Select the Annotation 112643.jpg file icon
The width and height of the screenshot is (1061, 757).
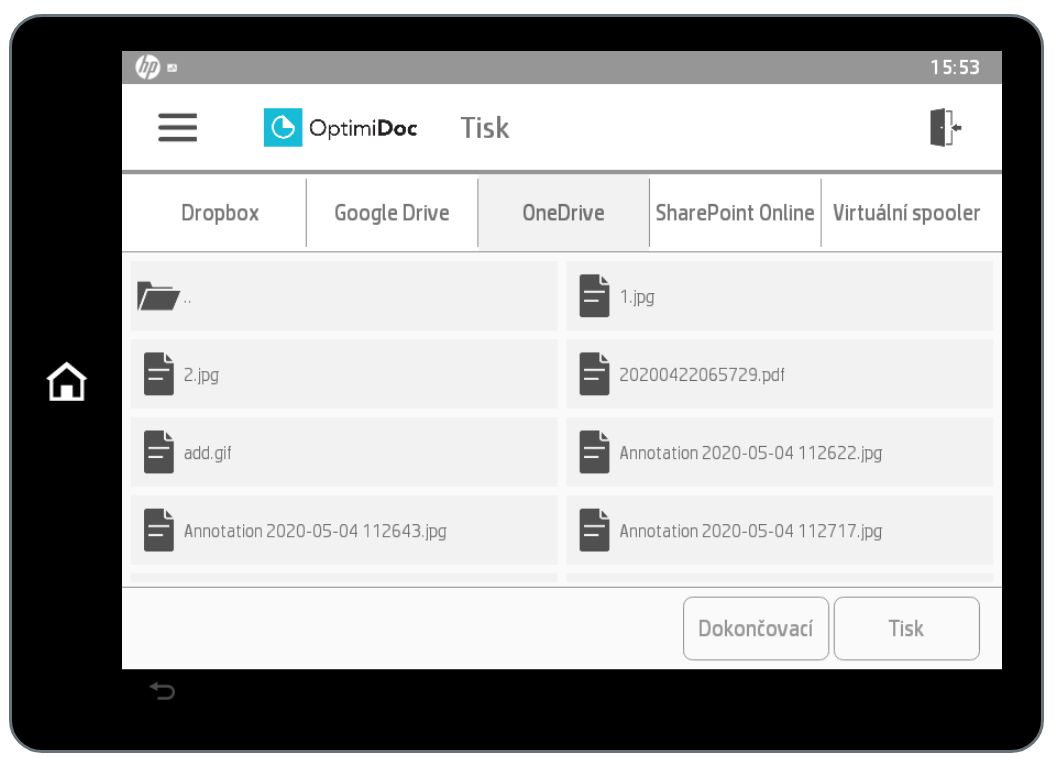pyautogui.click(x=158, y=530)
